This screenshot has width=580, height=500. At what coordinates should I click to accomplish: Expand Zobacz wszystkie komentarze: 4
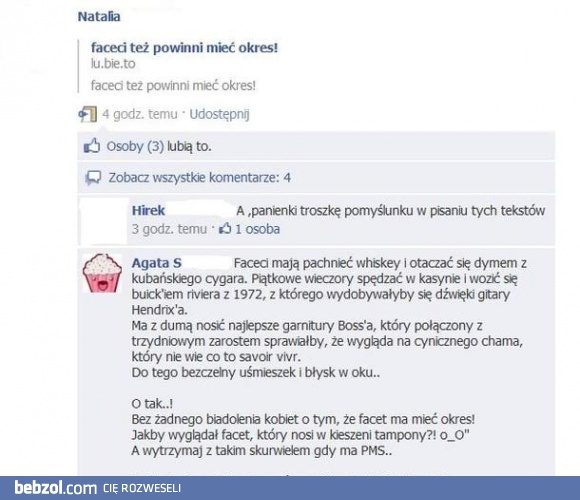(x=200, y=178)
